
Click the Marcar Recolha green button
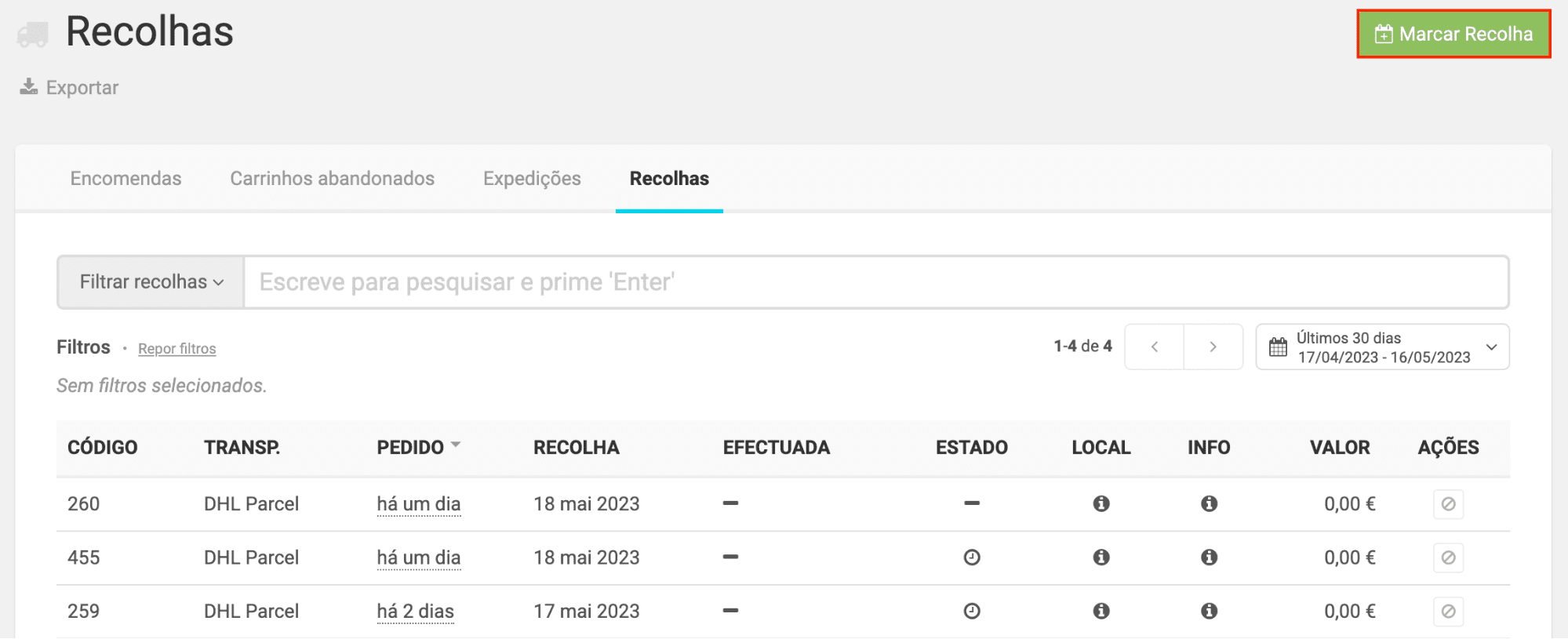[1453, 34]
